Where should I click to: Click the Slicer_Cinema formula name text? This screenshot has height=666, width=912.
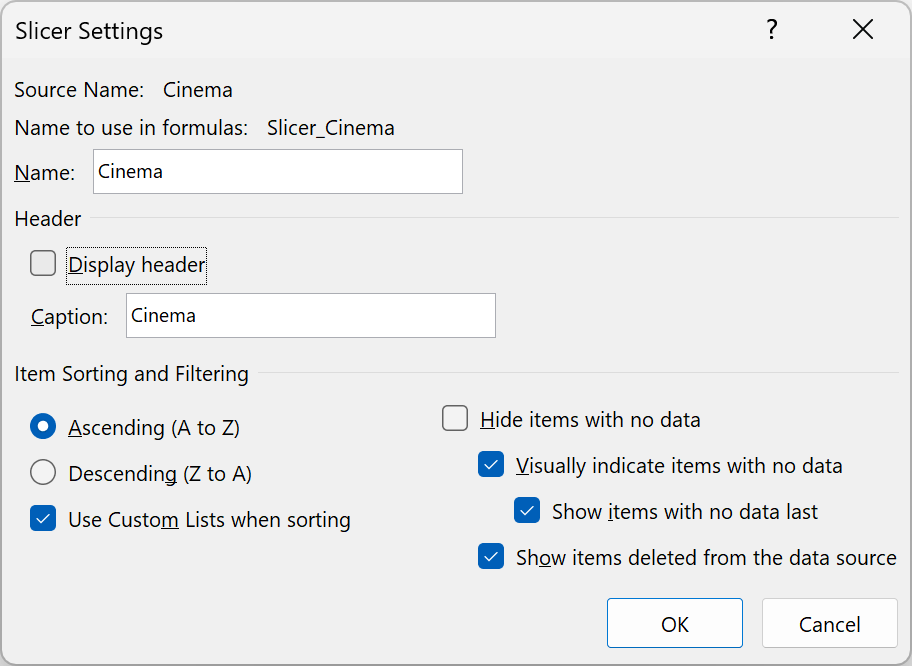pos(330,127)
